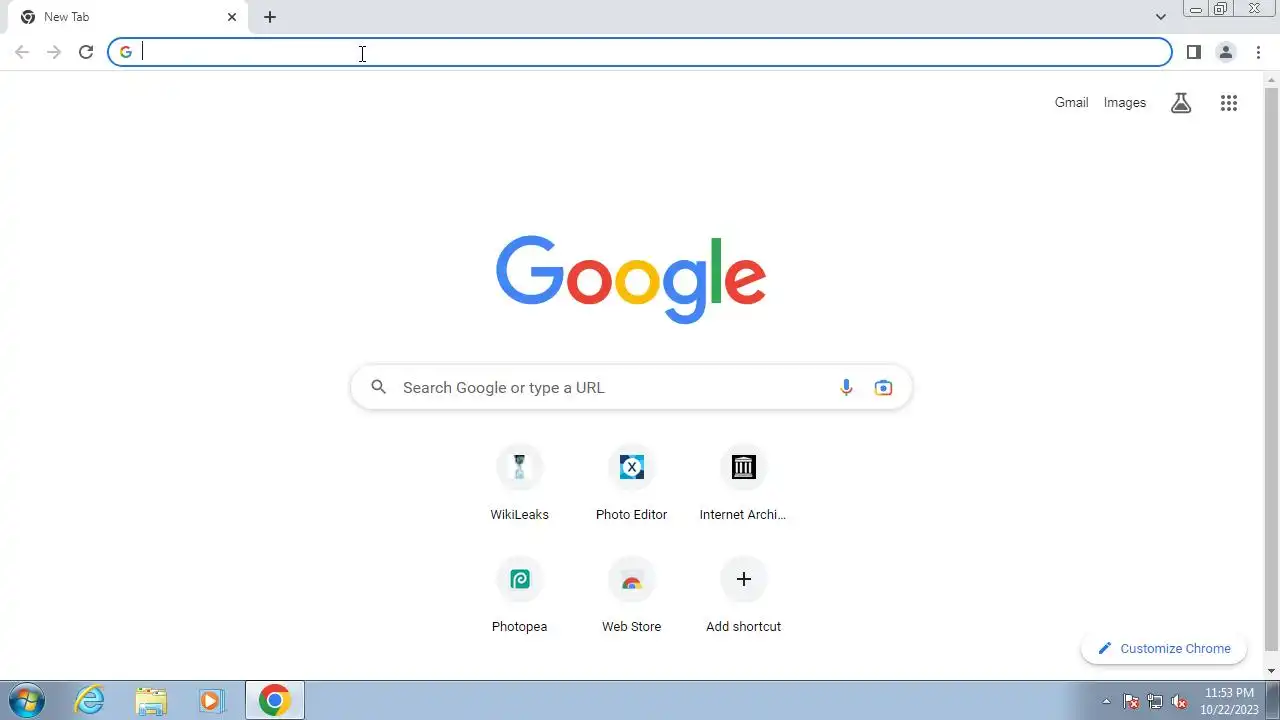Screen dimensions: 1280x720
Task: Open the tab search chevron
Action: pyautogui.click(x=1160, y=17)
